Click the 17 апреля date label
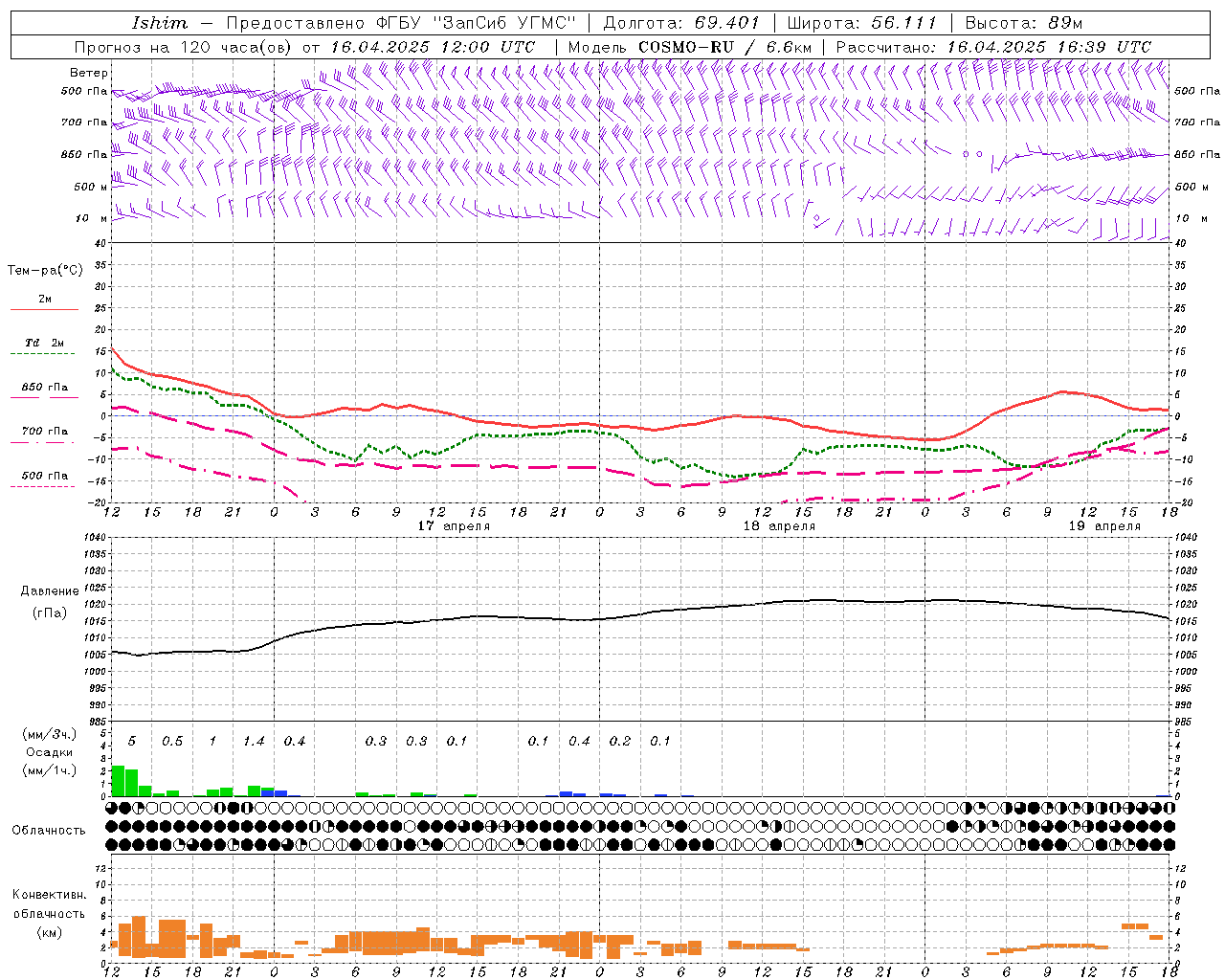This screenshot has width=1225, height=980. (x=454, y=526)
